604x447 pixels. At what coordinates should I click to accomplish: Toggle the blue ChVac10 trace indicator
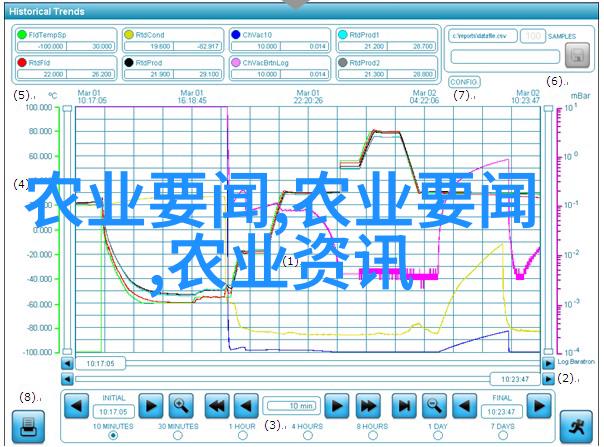pos(236,35)
